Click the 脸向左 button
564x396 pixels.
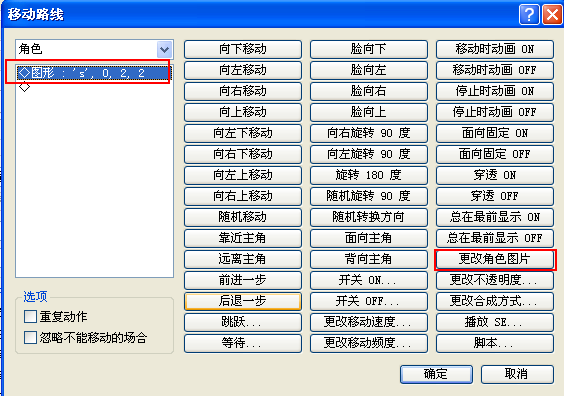[x=369, y=70]
